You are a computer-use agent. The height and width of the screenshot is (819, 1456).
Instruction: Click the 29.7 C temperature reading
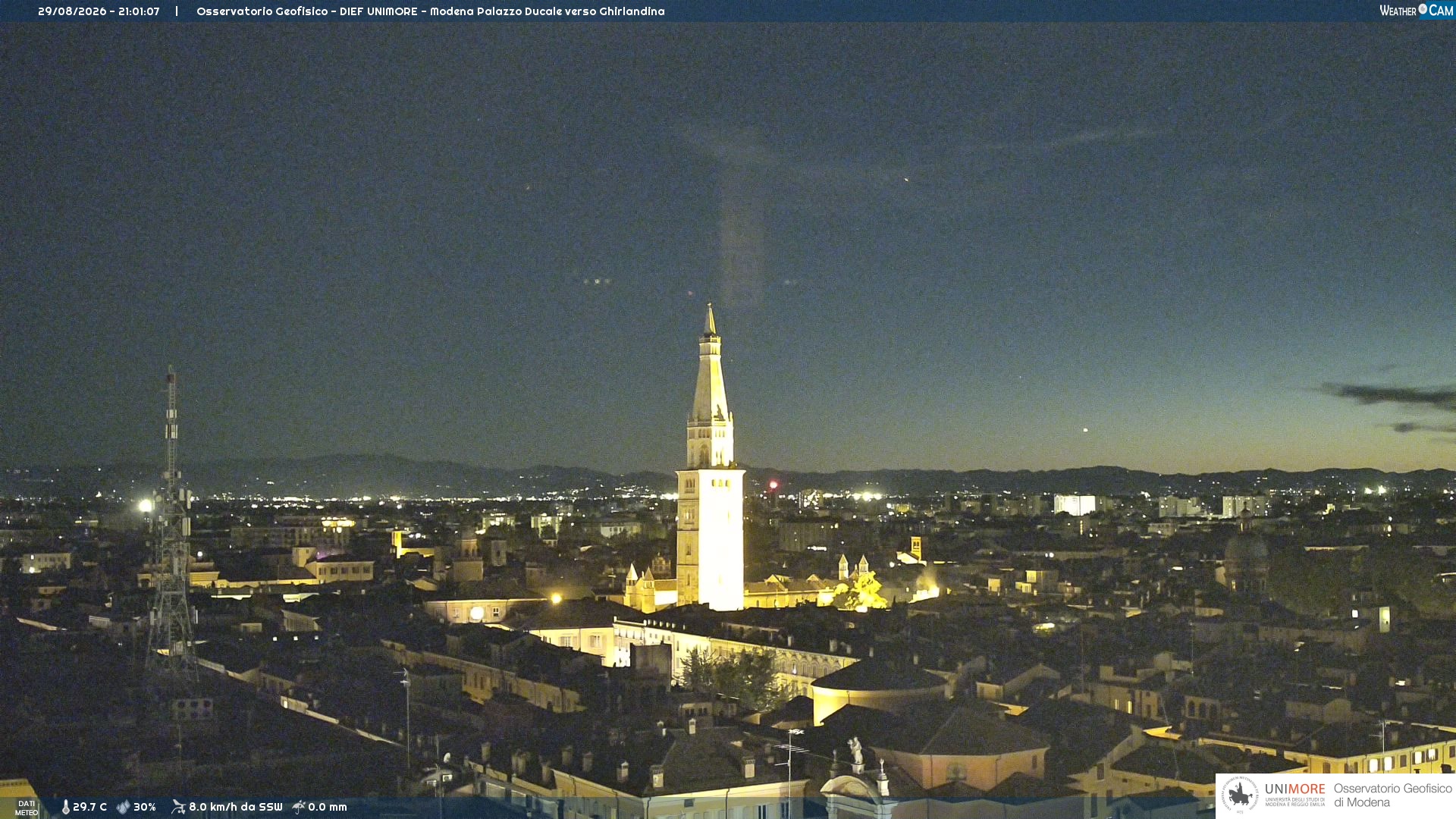[x=89, y=807]
